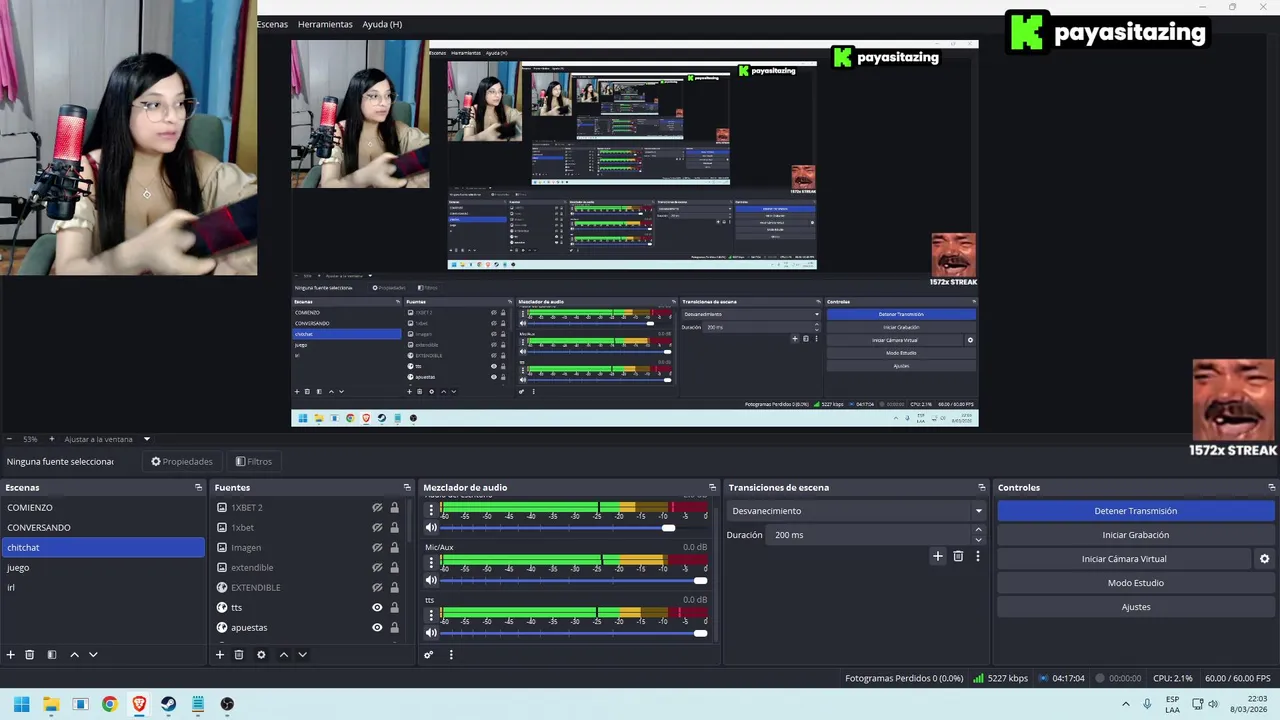
Task: Open tts channel options three-dot menu
Action: tap(431, 616)
